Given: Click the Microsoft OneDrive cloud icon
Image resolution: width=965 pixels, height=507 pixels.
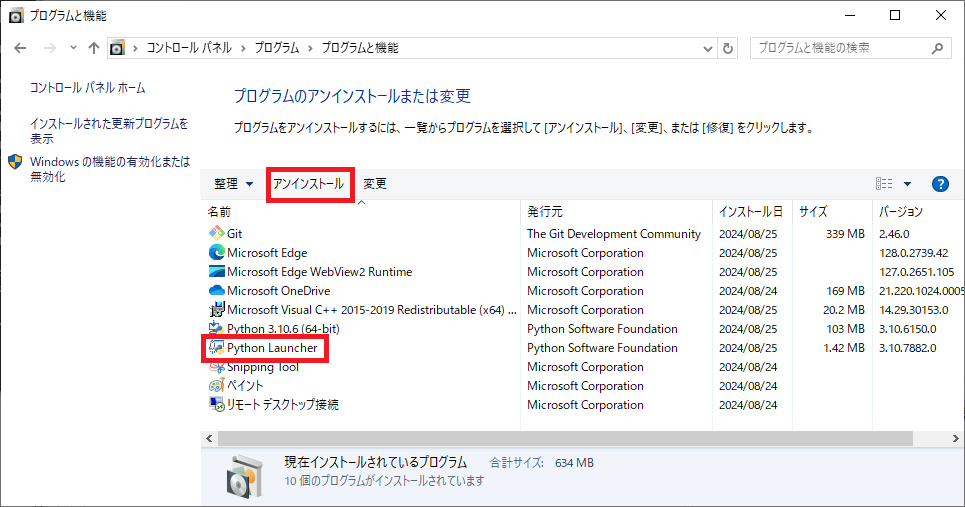Looking at the screenshot, I should 216,291.
